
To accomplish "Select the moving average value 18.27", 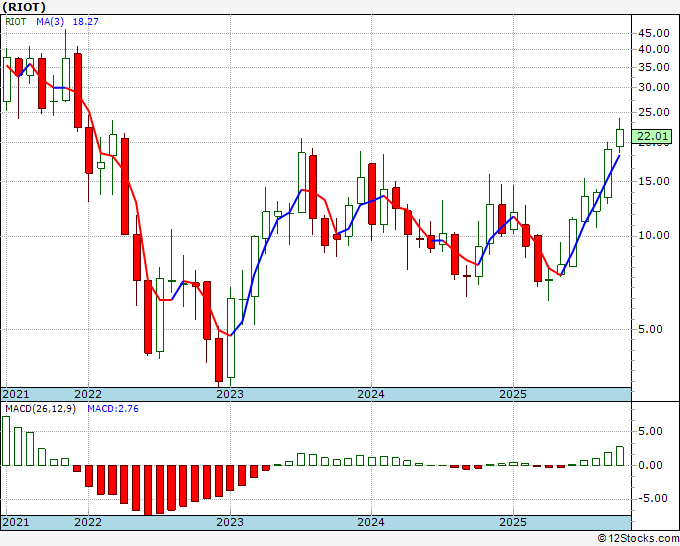I will (85, 22).
